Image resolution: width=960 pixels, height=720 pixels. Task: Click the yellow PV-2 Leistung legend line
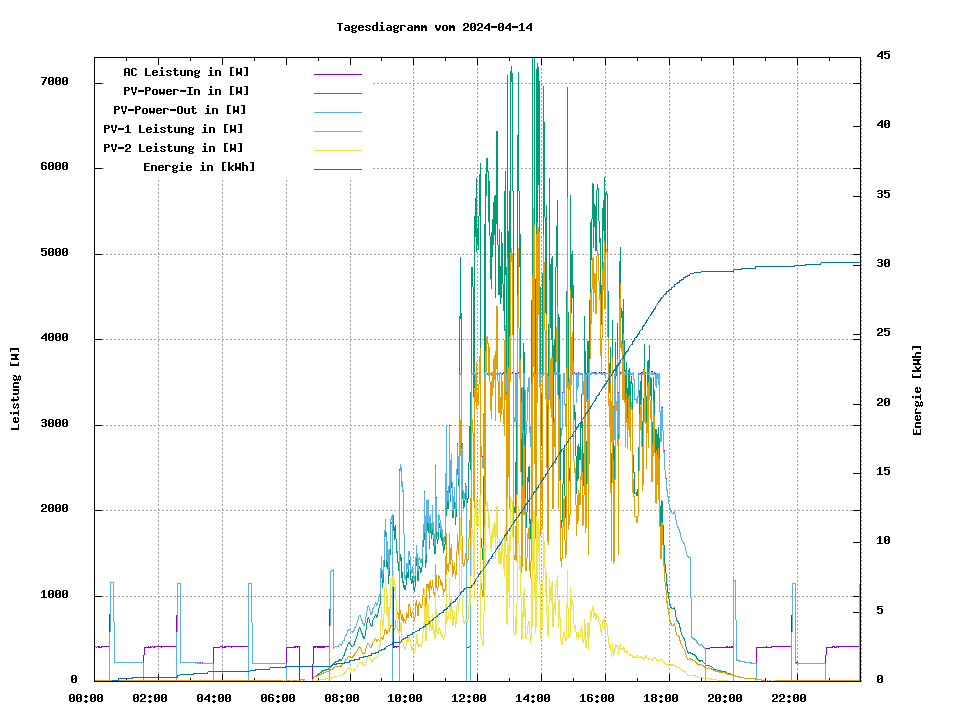[x=337, y=149]
